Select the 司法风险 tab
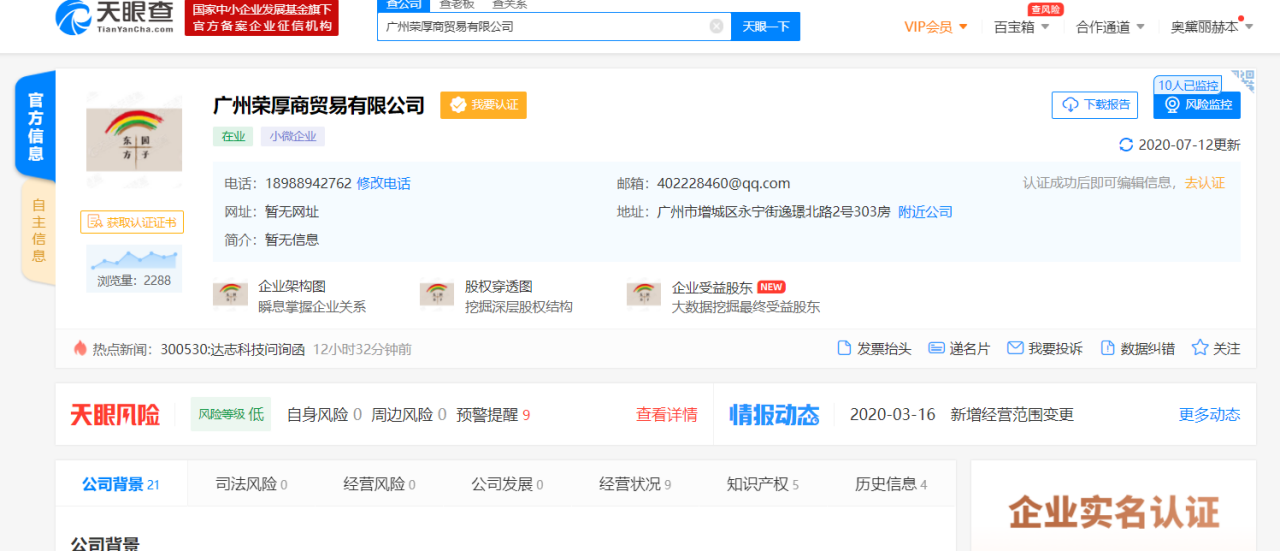 (x=251, y=484)
